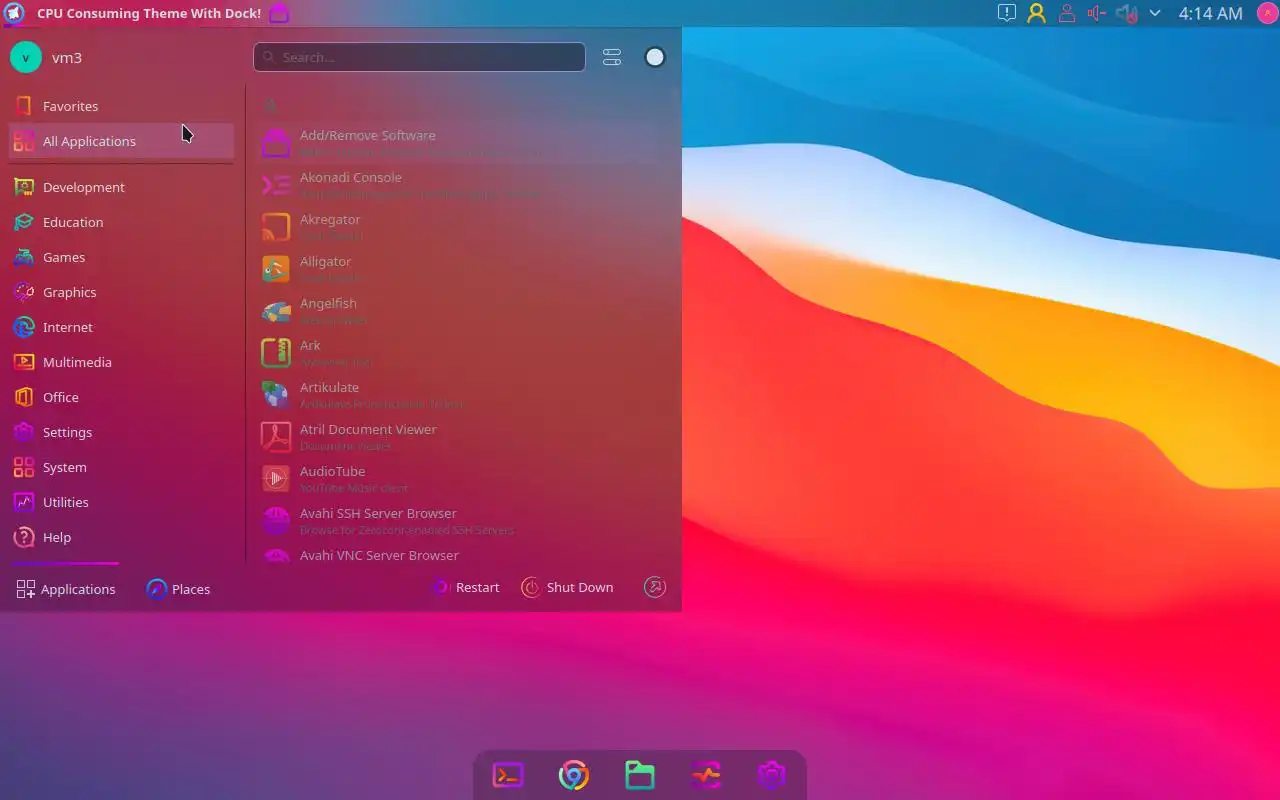Click the round pin button beside search
The image size is (1280, 800).
[655, 57]
